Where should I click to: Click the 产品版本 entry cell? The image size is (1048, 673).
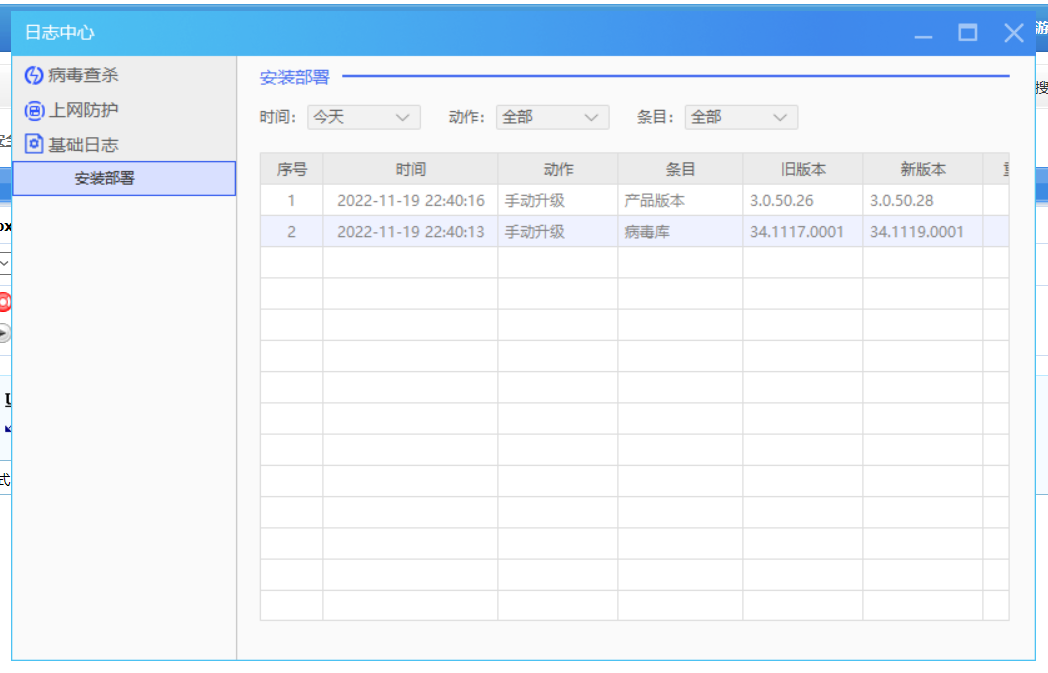(x=680, y=200)
